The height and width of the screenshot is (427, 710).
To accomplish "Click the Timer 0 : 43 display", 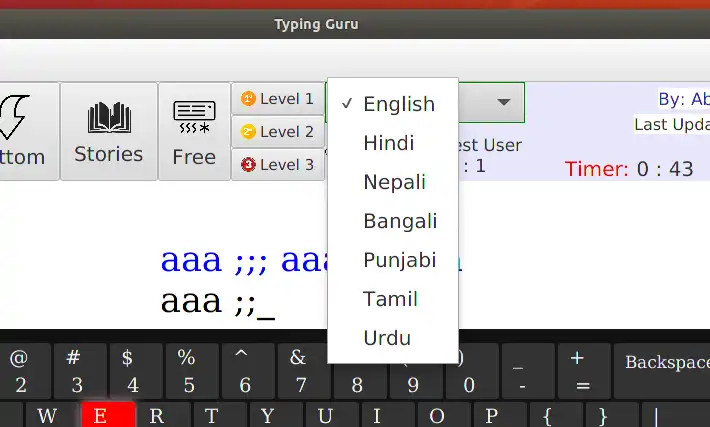I will 629,169.
